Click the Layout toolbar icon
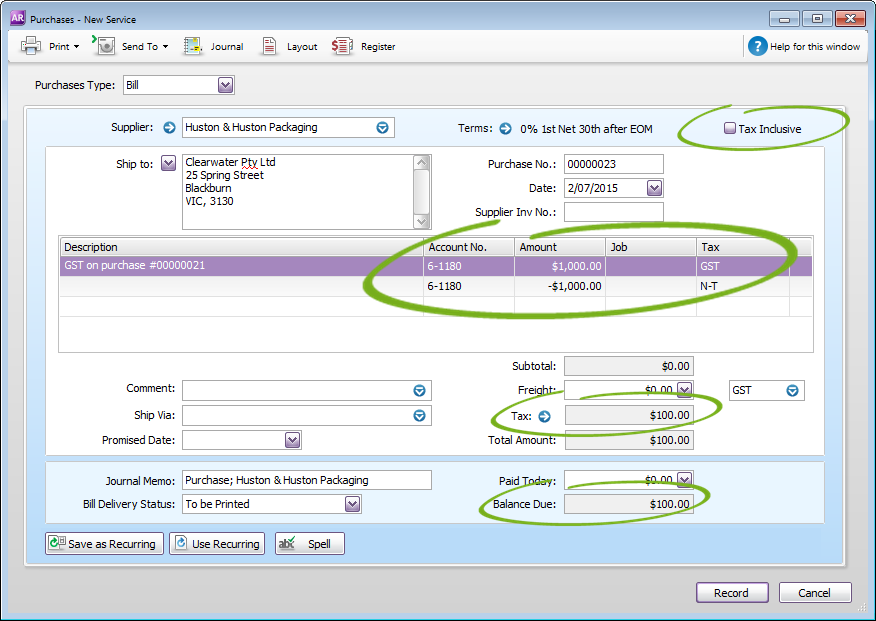876x621 pixels. 270,46
